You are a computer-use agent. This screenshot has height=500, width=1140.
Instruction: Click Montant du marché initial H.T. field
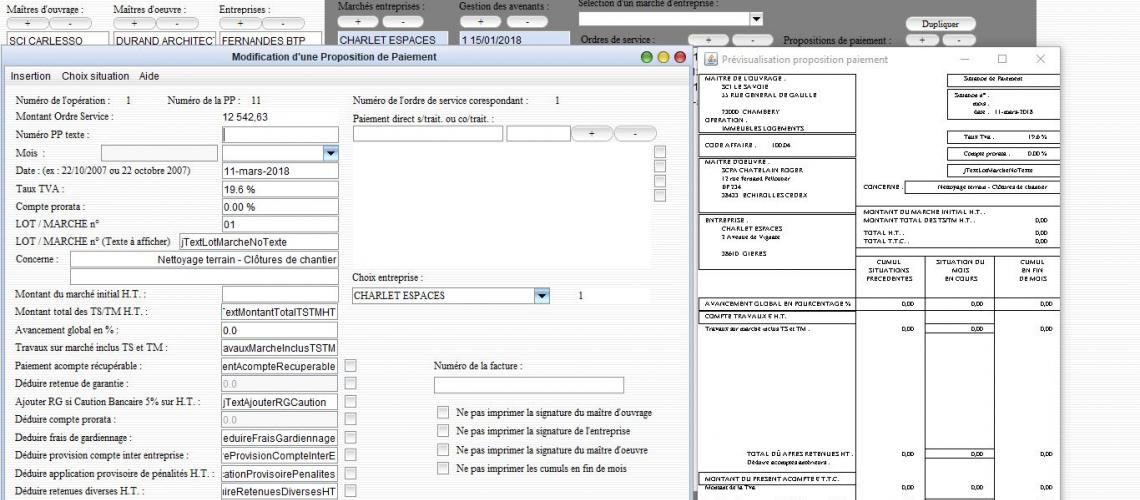(x=280, y=294)
